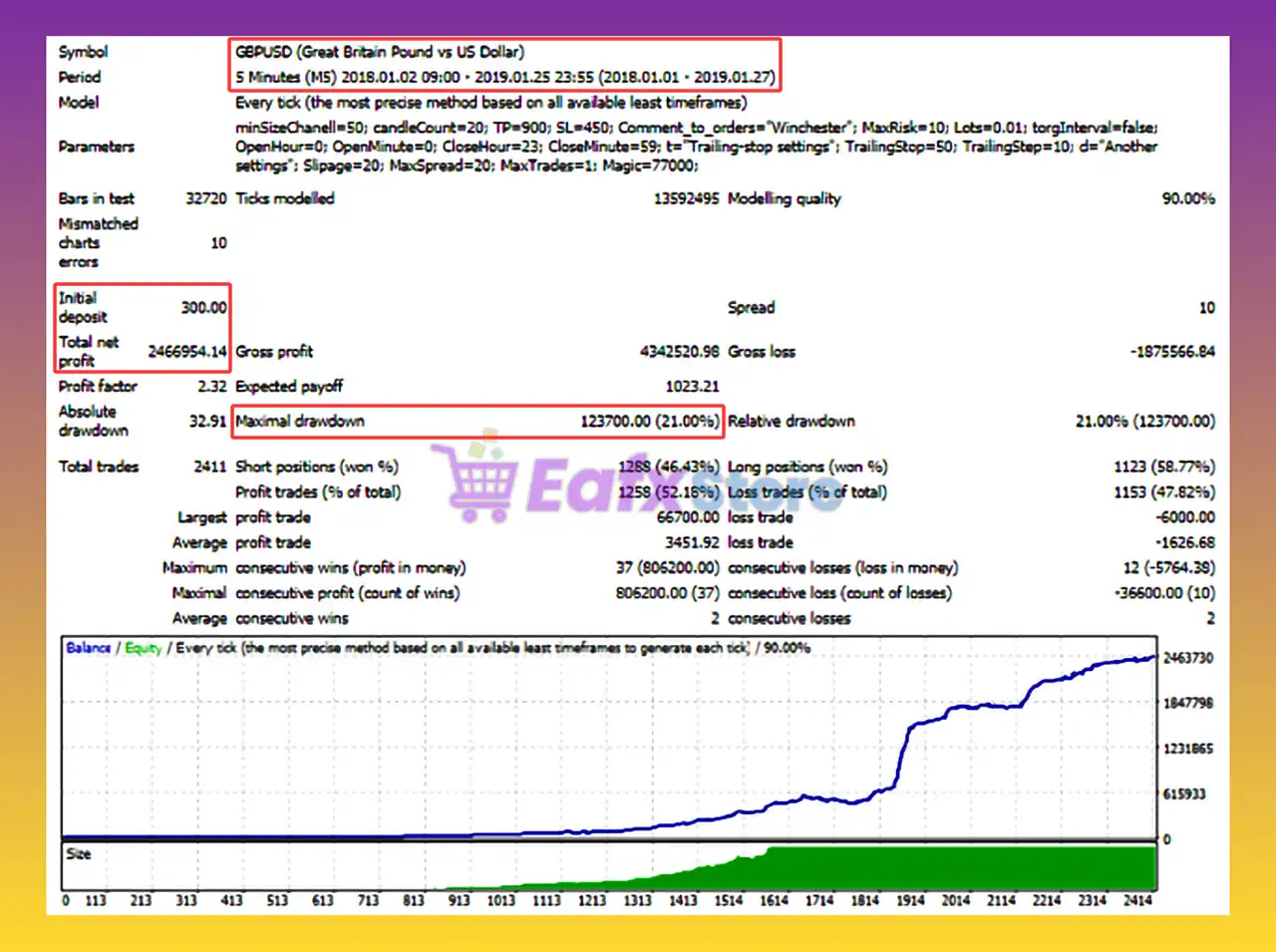Open the Ticks modelled statistics entry

(x=285, y=198)
